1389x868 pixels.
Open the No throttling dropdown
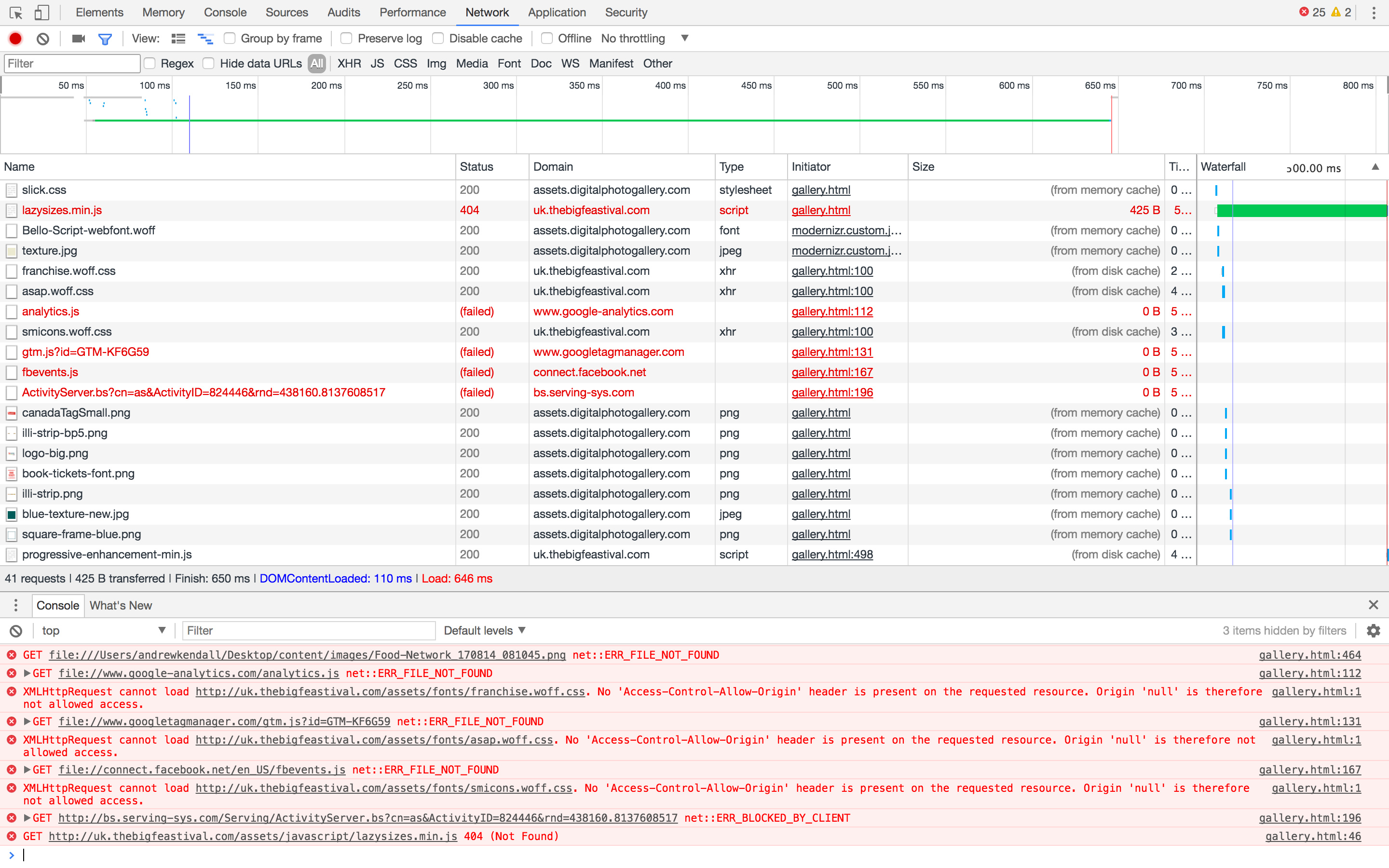click(644, 39)
